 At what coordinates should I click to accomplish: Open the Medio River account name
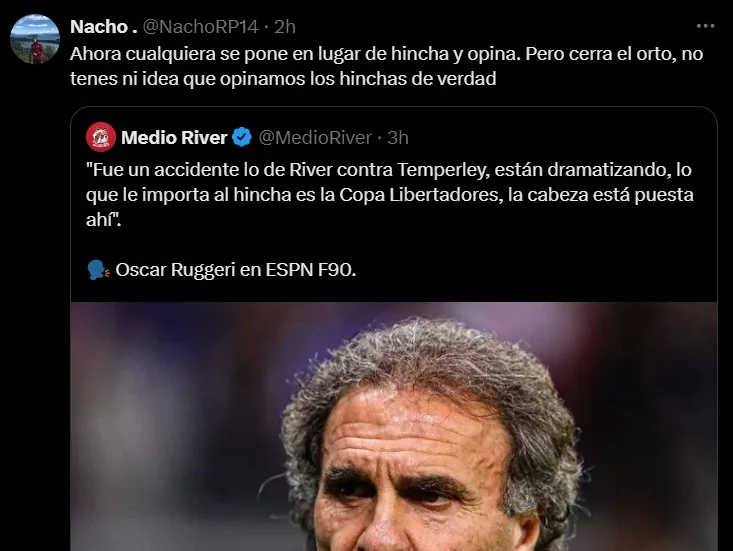tap(174, 137)
